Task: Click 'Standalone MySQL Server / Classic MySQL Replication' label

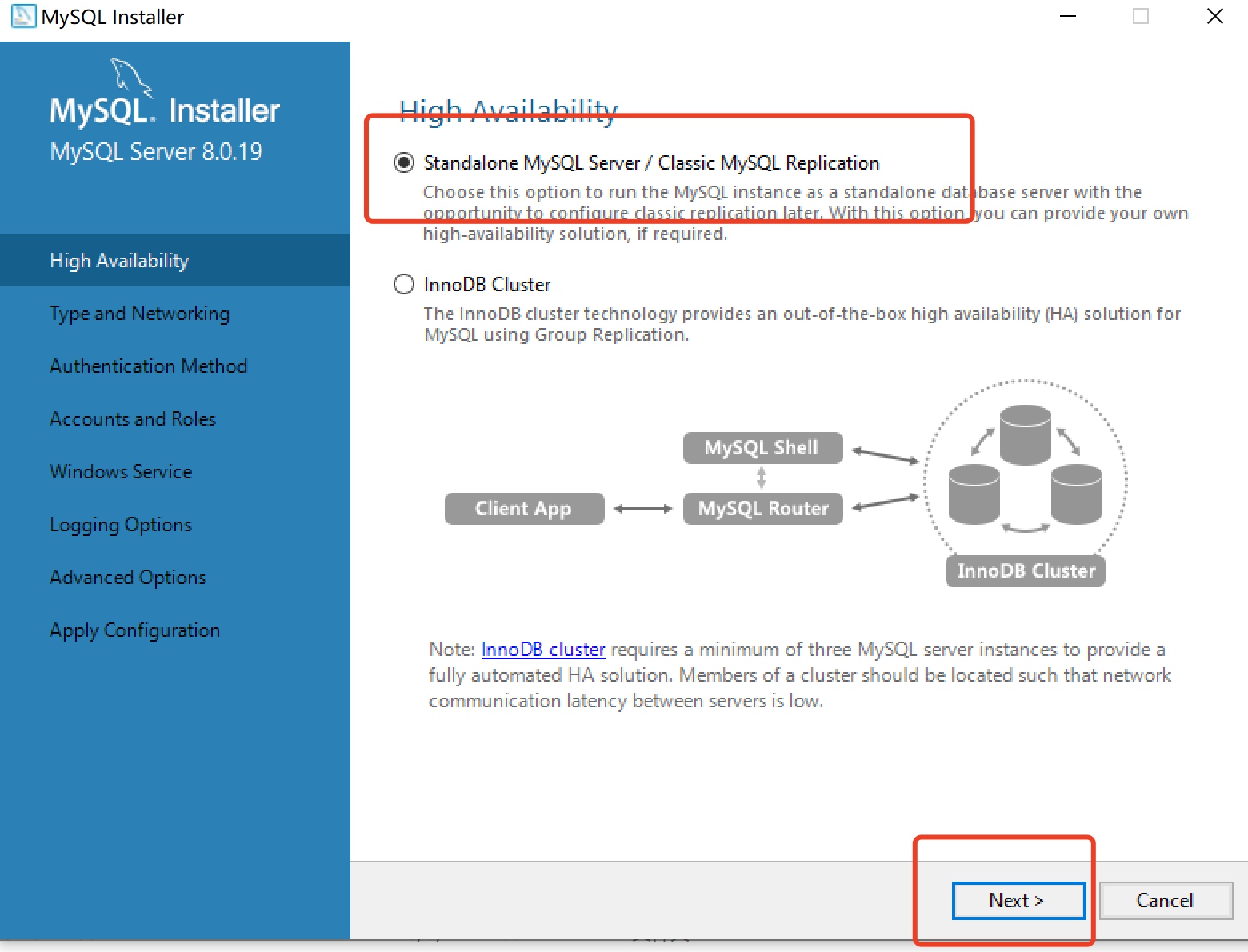Action: click(651, 163)
